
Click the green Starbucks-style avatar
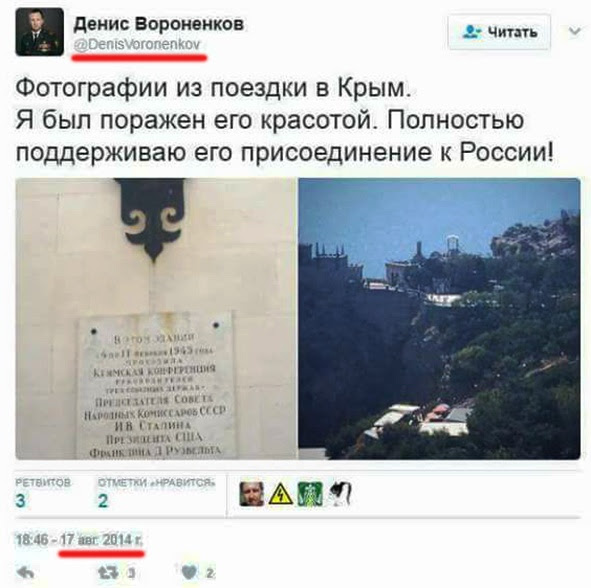tap(310, 493)
